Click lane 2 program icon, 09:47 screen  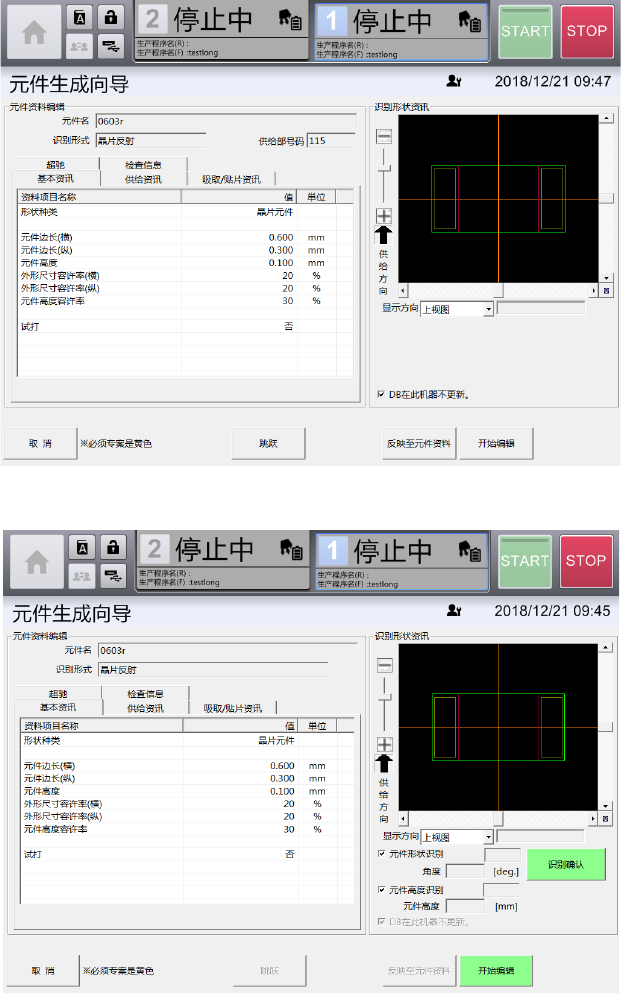pyautogui.click(x=290, y=20)
